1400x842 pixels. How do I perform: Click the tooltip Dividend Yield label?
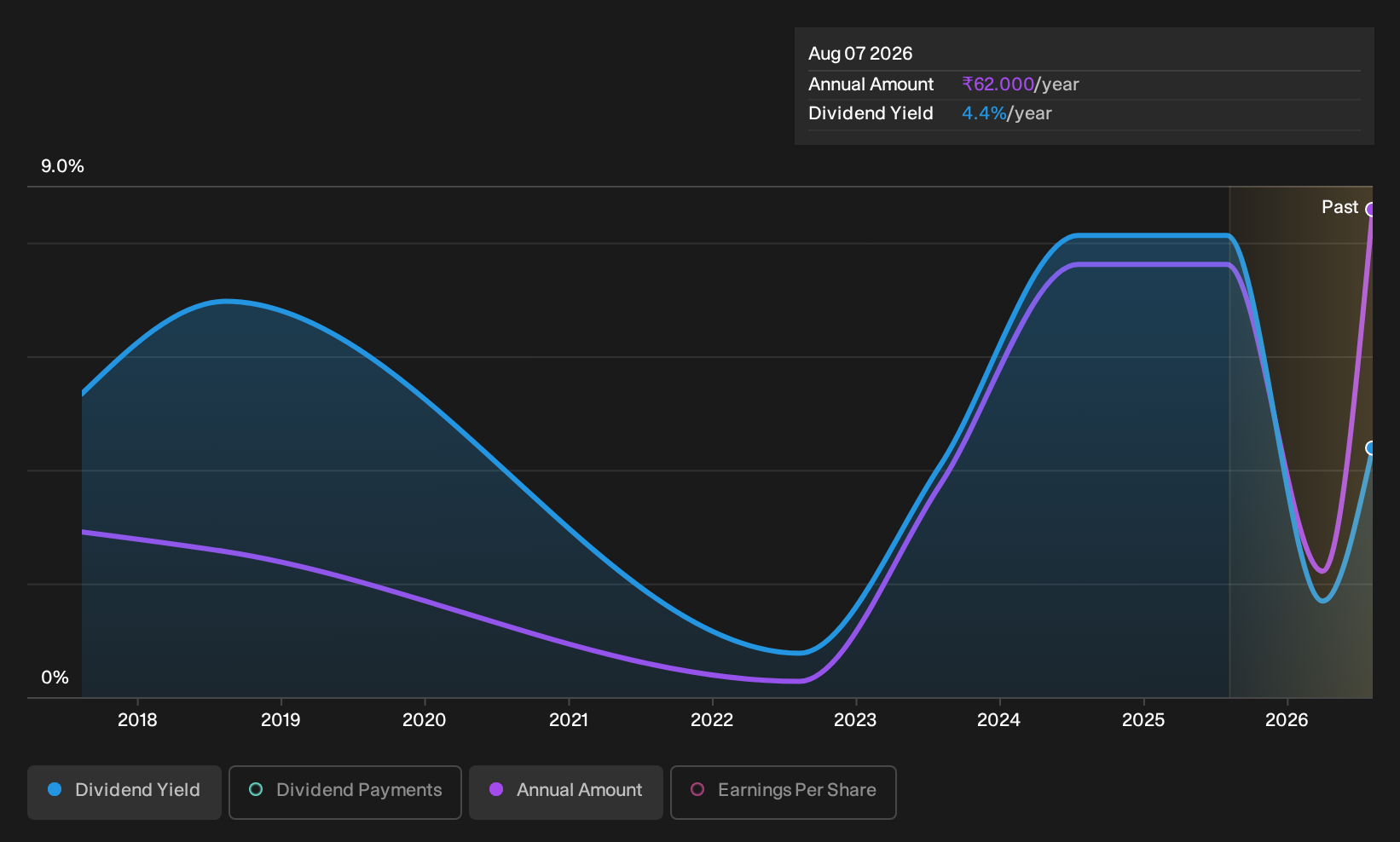871,113
